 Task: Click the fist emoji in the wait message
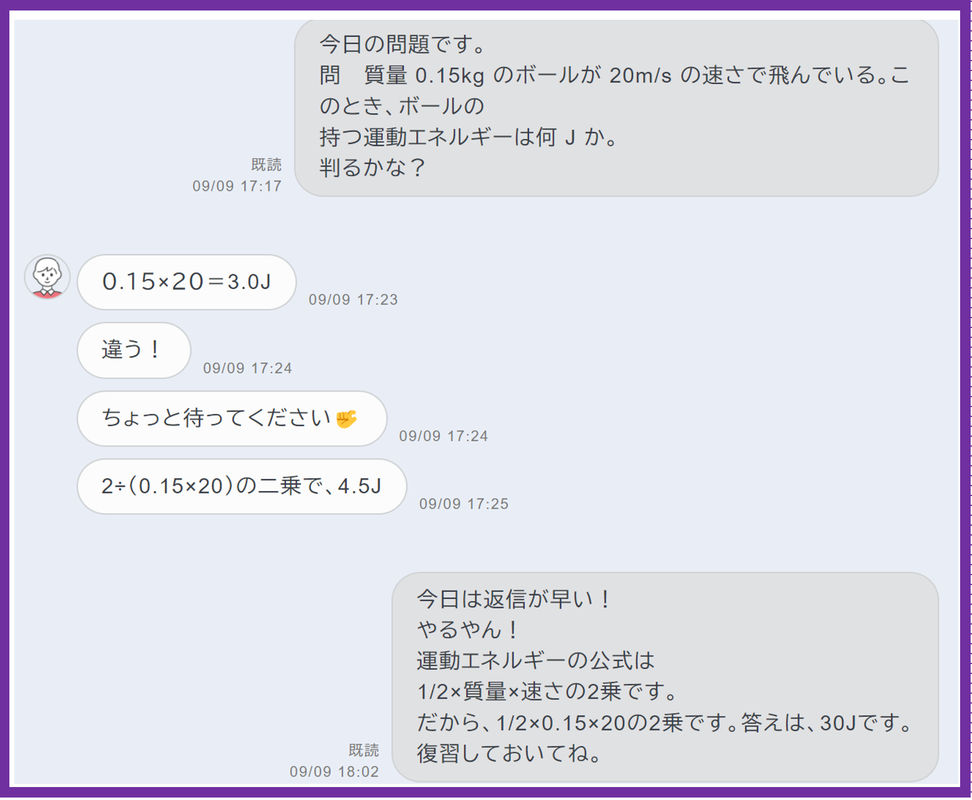347,419
